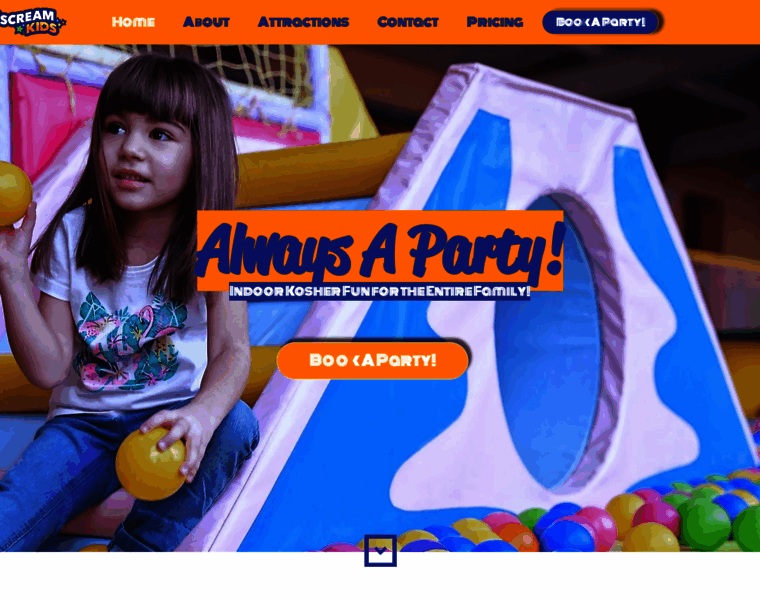Viewport: 760px width, 600px height.
Task: Open the Attractions nav link
Action: coord(303,22)
